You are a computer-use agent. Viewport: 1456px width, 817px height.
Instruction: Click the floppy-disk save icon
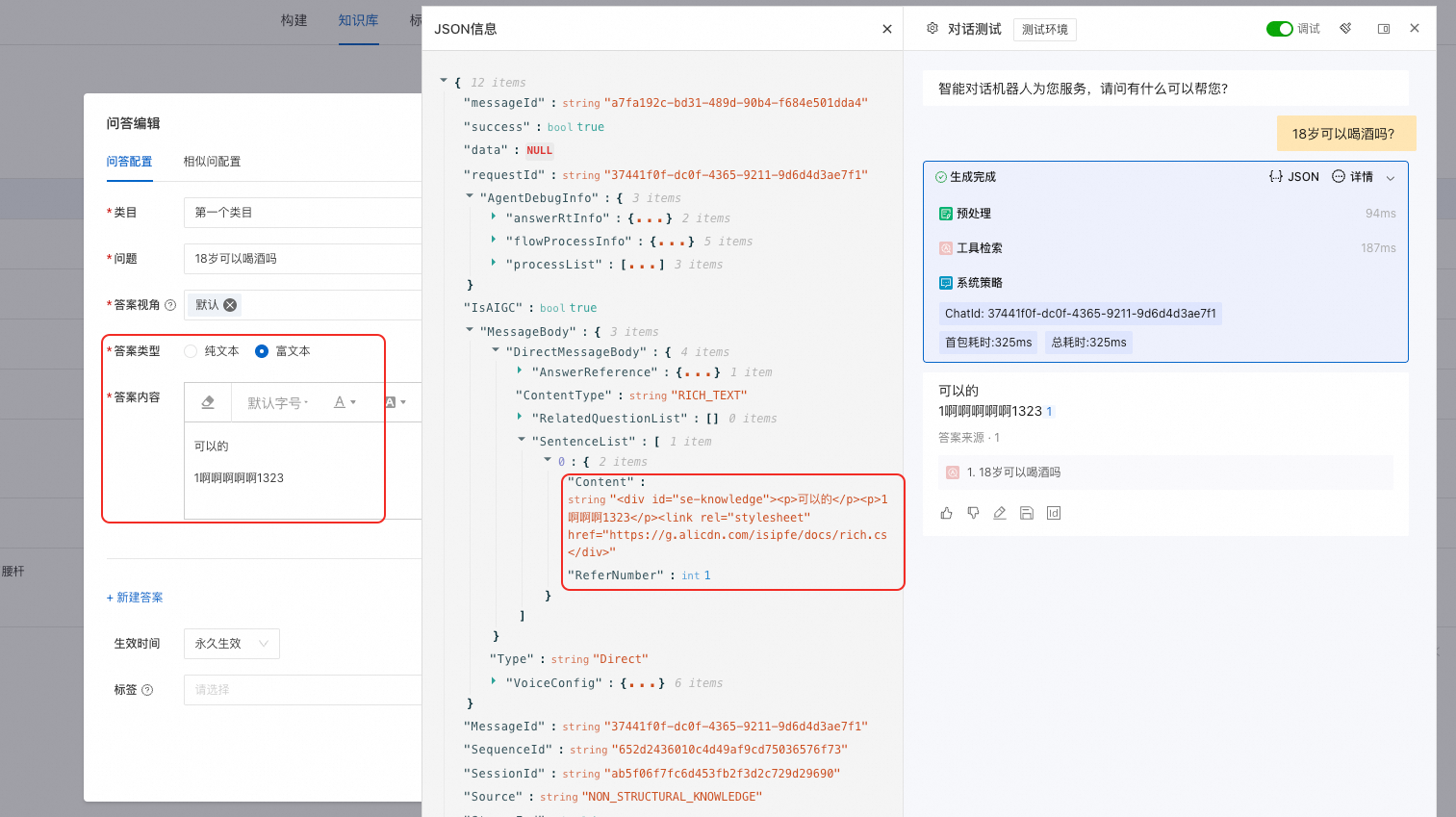pos(1027,513)
